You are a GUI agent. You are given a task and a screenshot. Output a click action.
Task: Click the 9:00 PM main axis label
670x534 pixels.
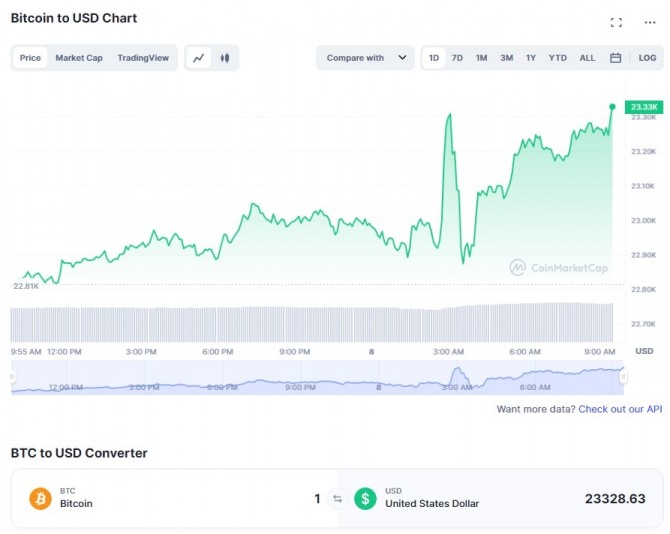(x=295, y=352)
